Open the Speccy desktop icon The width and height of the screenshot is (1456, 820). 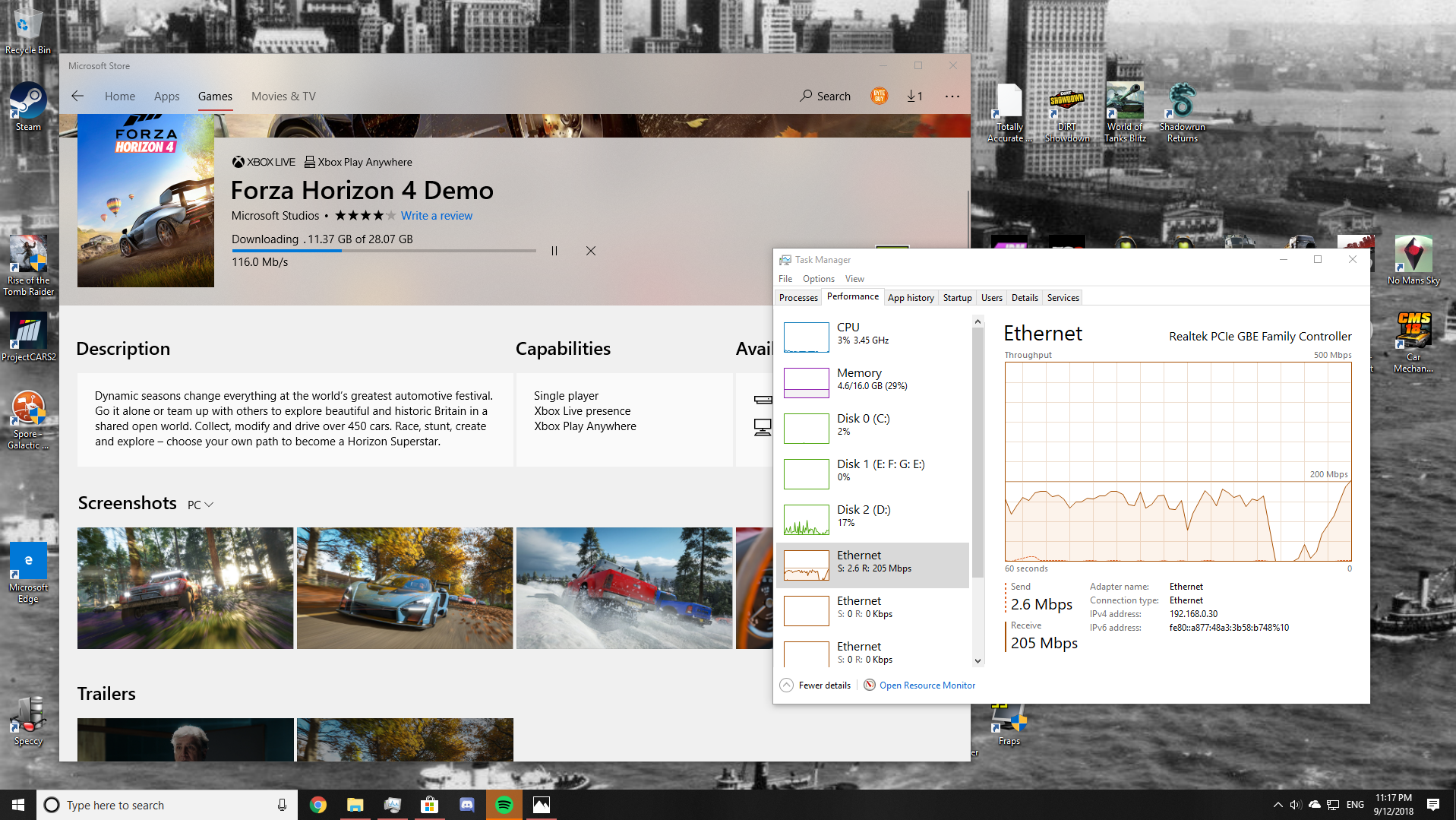click(x=28, y=721)
